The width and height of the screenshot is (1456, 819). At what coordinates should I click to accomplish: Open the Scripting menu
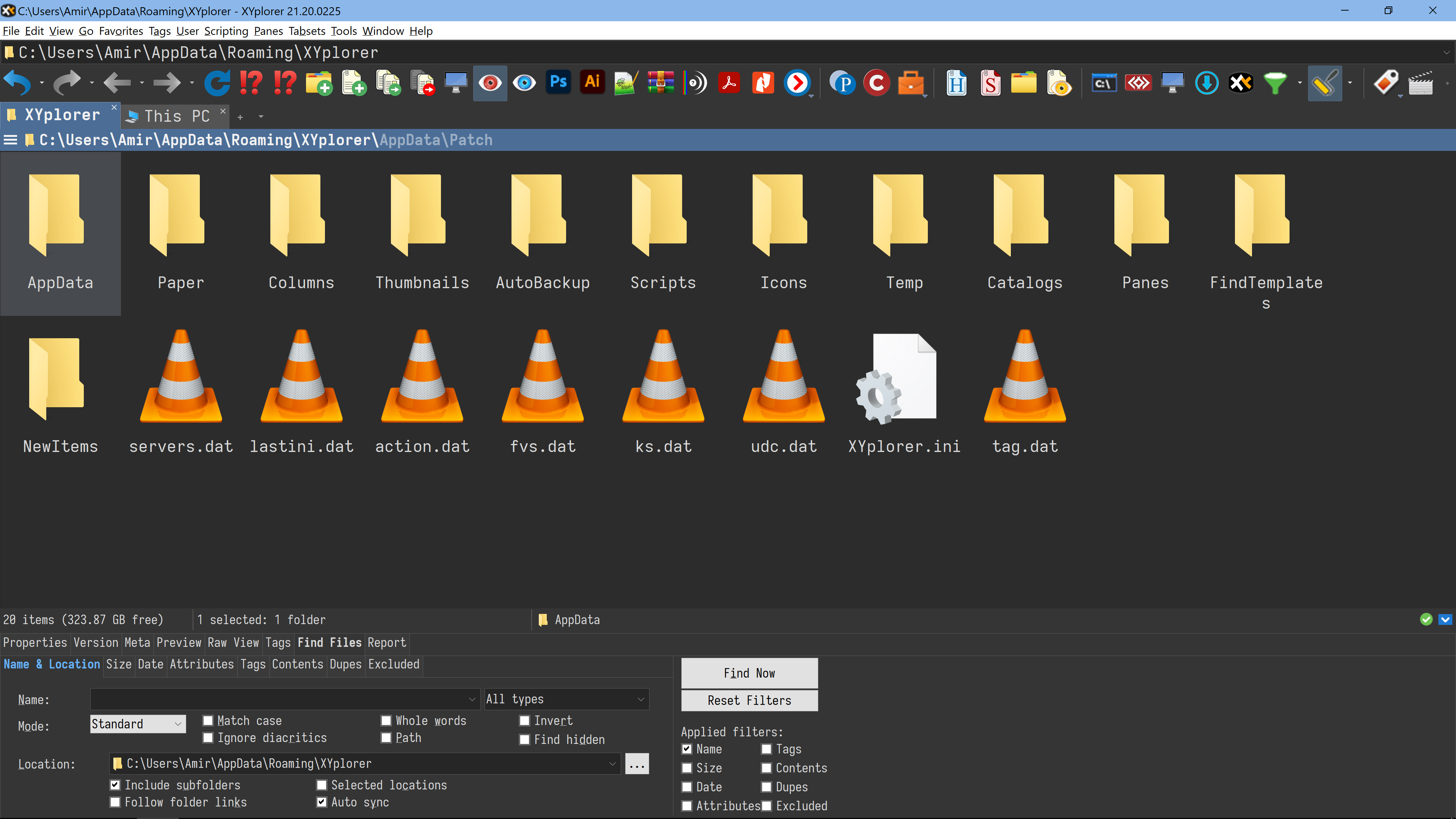coord(226,31)
